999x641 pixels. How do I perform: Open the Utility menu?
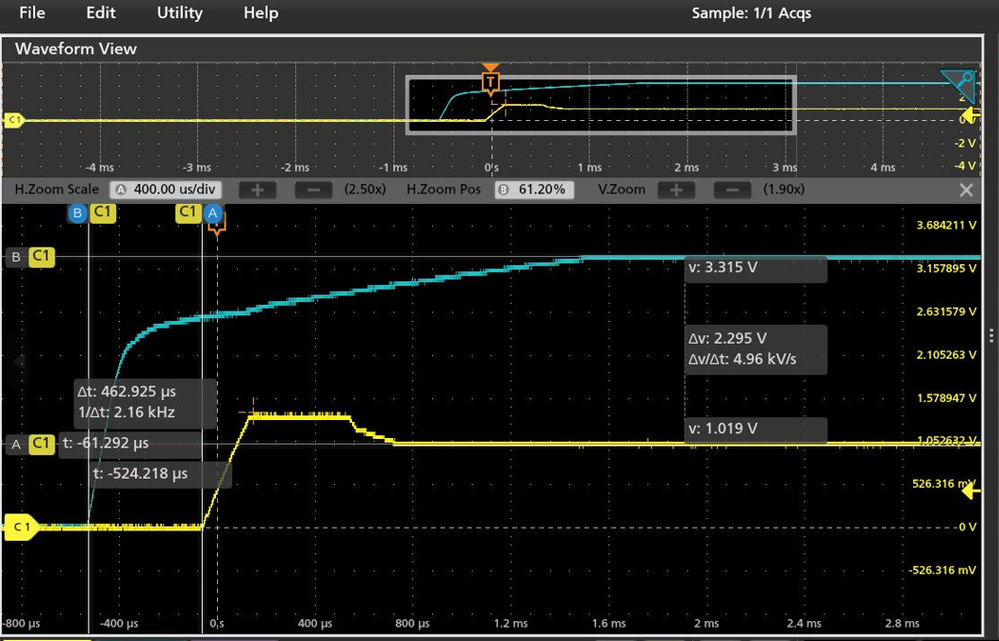click(x=180, y=13)
